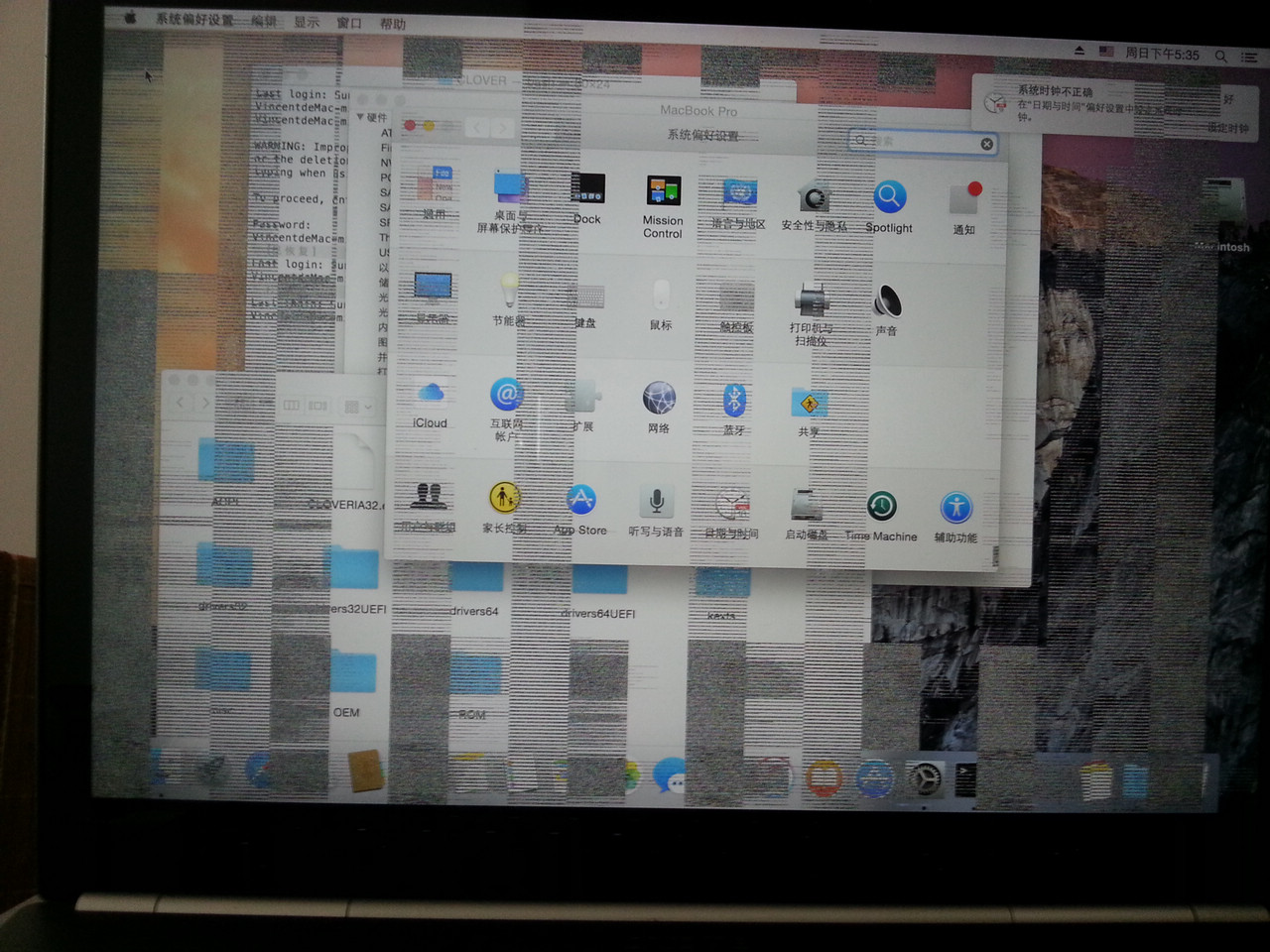Switch Finder to column view

click(x=293, y=405)
